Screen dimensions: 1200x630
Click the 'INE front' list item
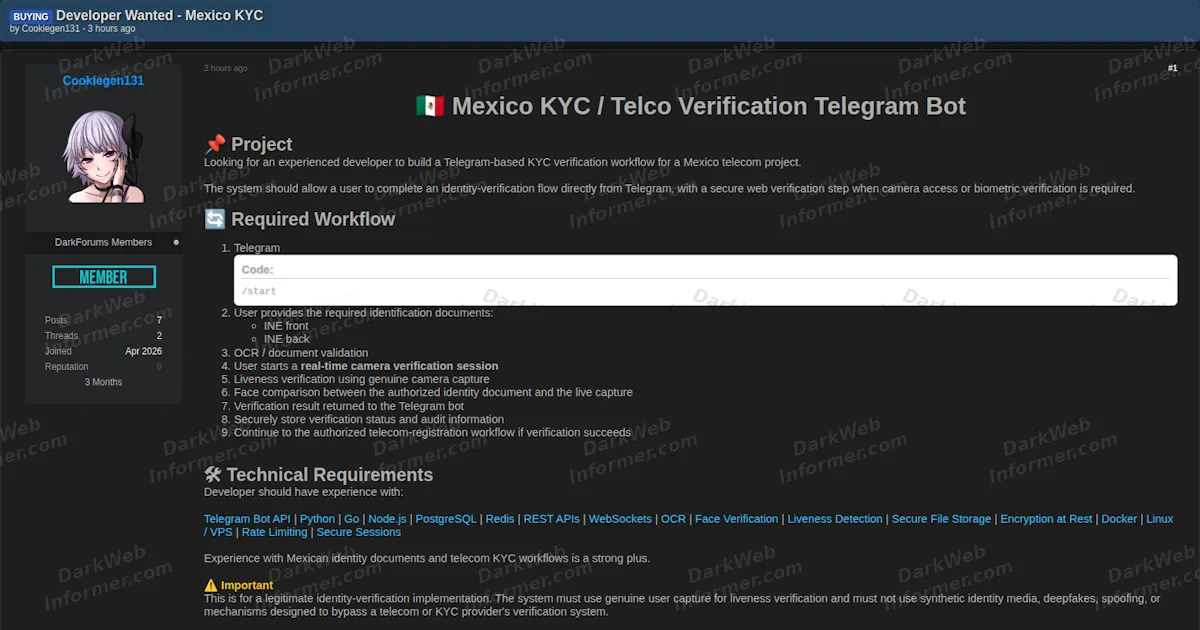click(286, 326)
